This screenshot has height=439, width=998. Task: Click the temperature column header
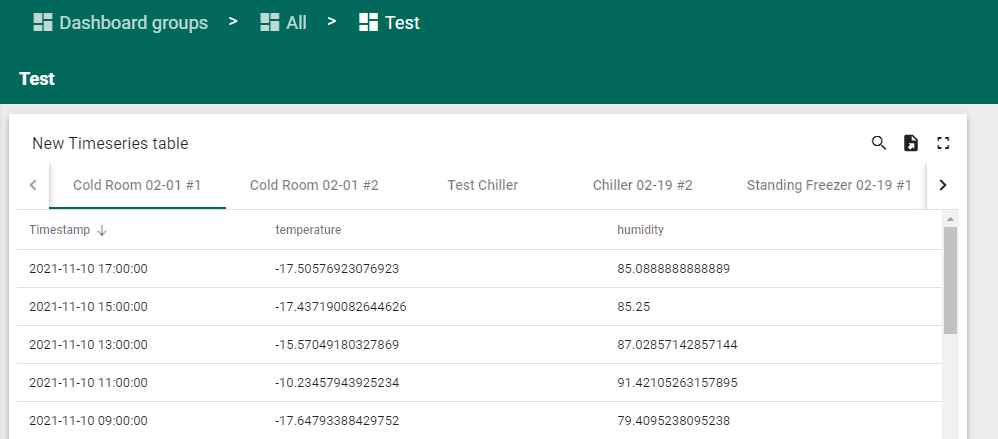tap(308, 230)
